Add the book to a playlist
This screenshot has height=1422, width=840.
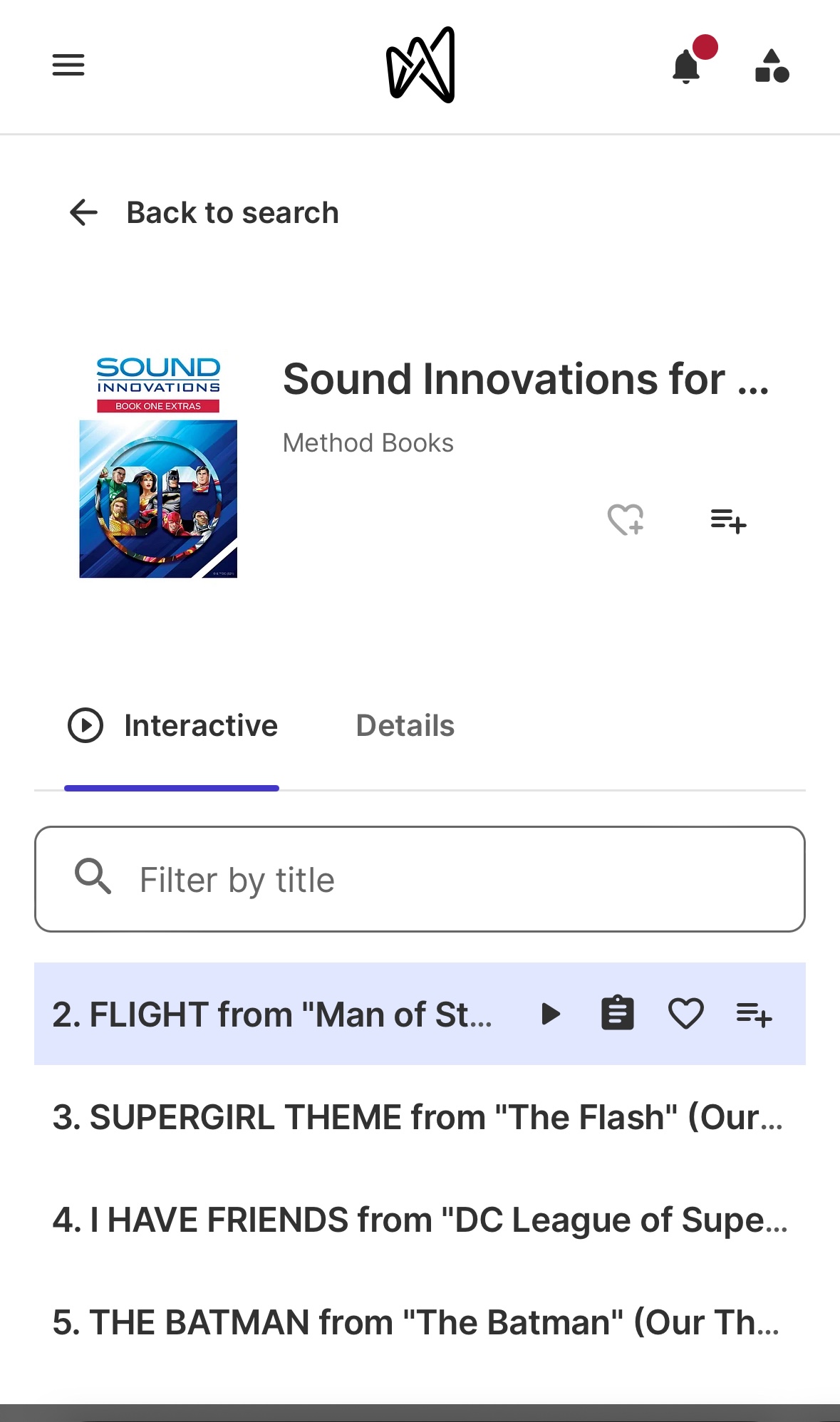(728, 520)
